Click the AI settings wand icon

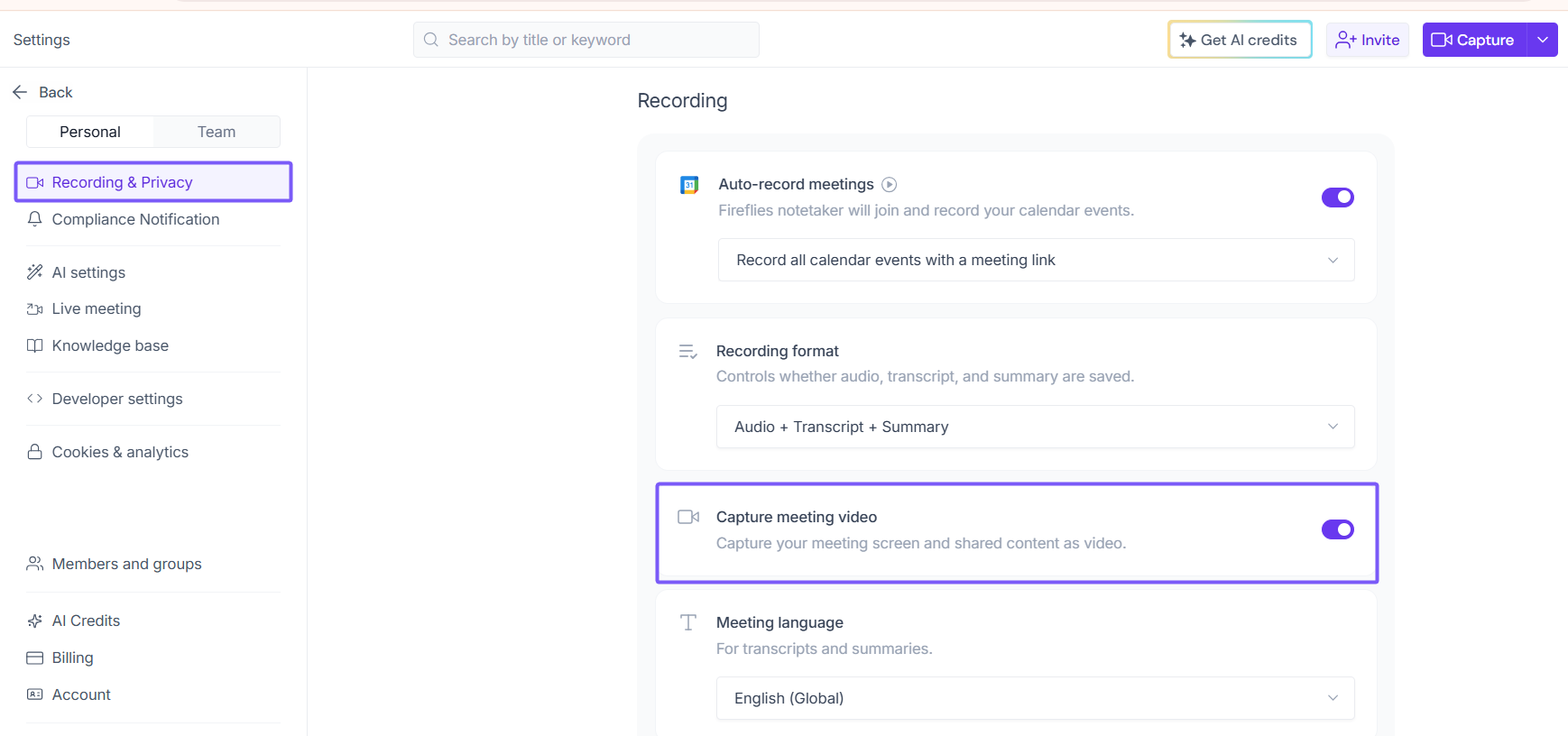pyautogui.click(x=35, y=272)
